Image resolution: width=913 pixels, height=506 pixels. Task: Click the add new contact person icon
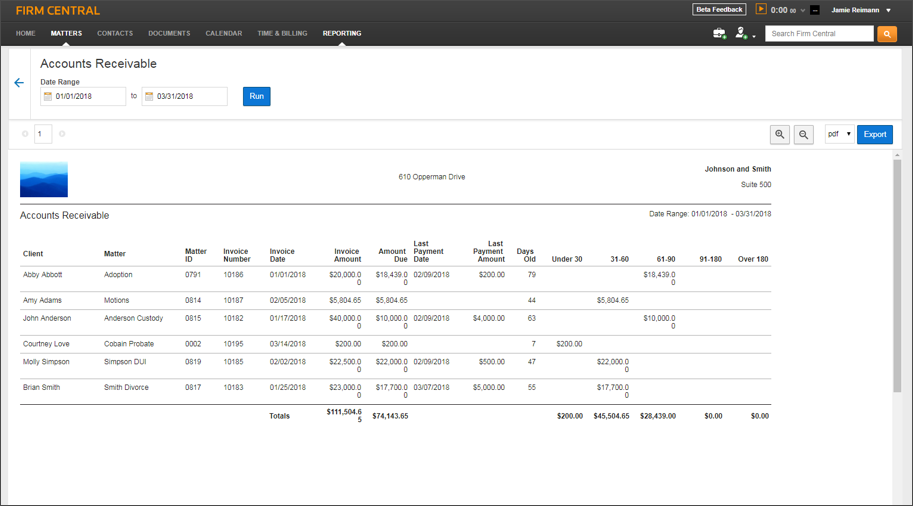(741, 34)
